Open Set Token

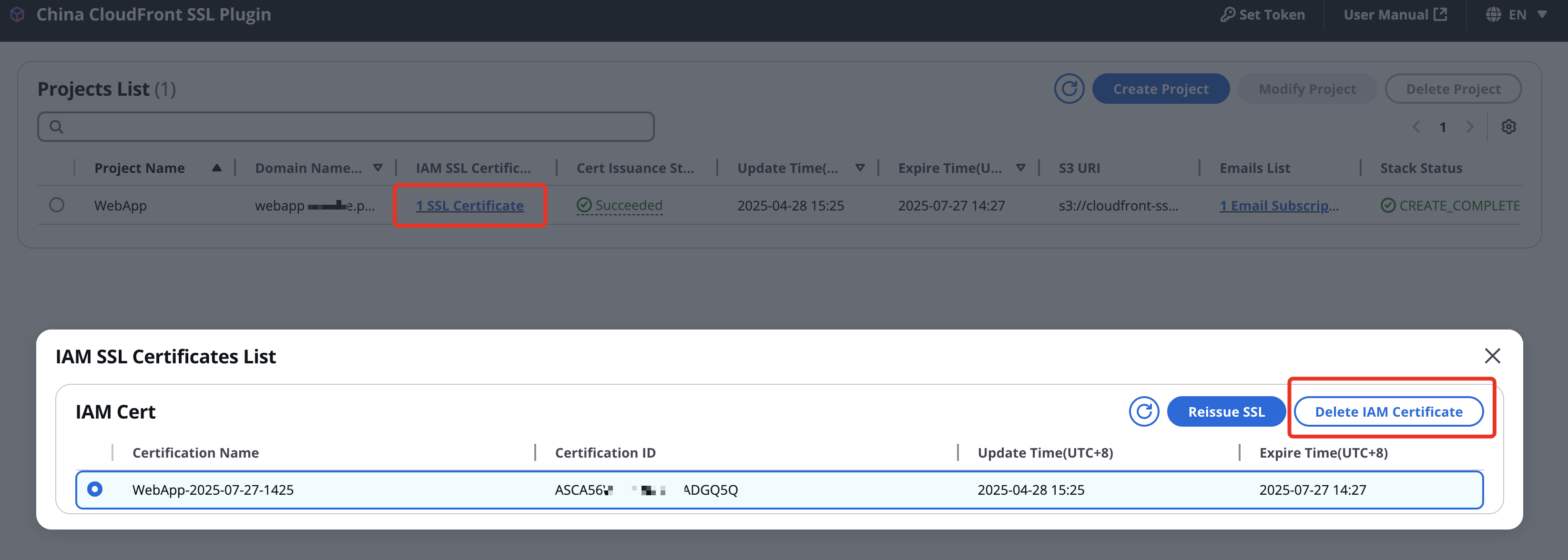coord(1263,15)
